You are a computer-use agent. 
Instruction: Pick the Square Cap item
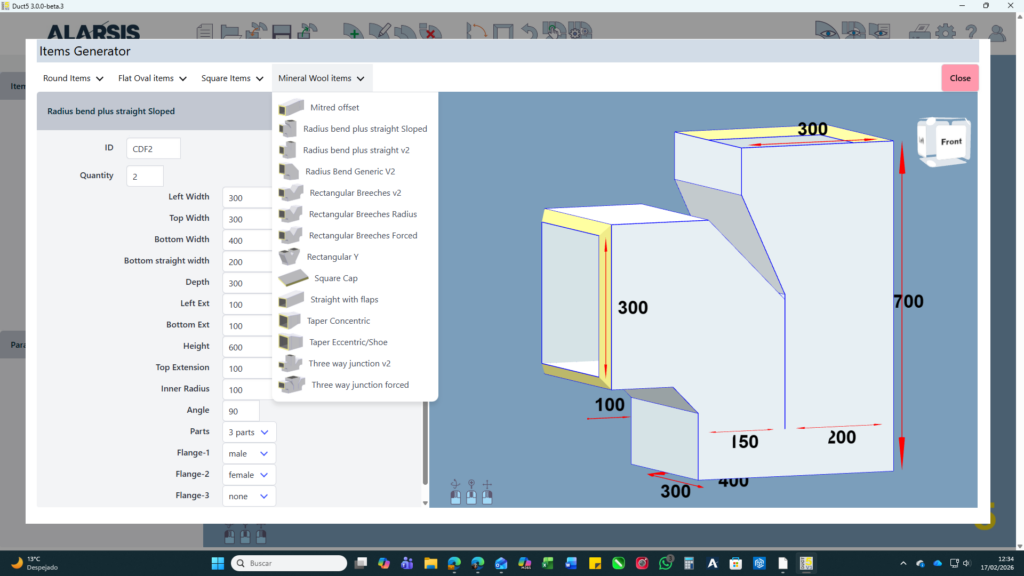(336, 278)
